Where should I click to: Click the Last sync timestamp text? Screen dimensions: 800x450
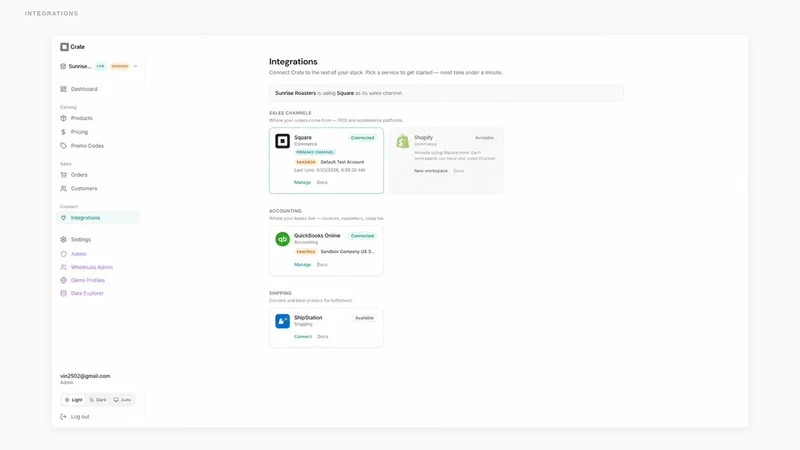330,170
